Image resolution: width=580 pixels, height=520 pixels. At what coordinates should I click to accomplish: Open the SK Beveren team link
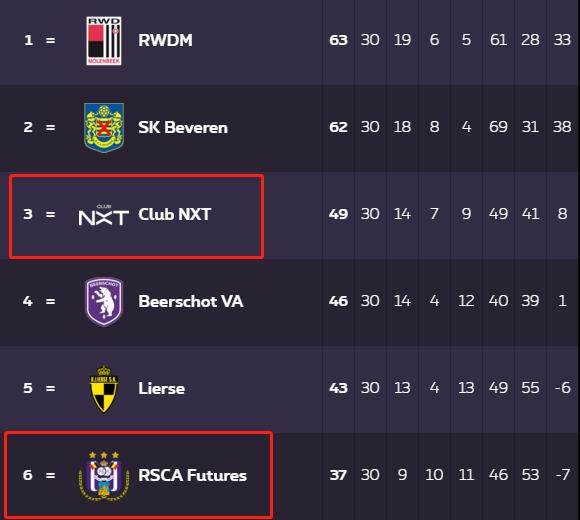[183, 128]
